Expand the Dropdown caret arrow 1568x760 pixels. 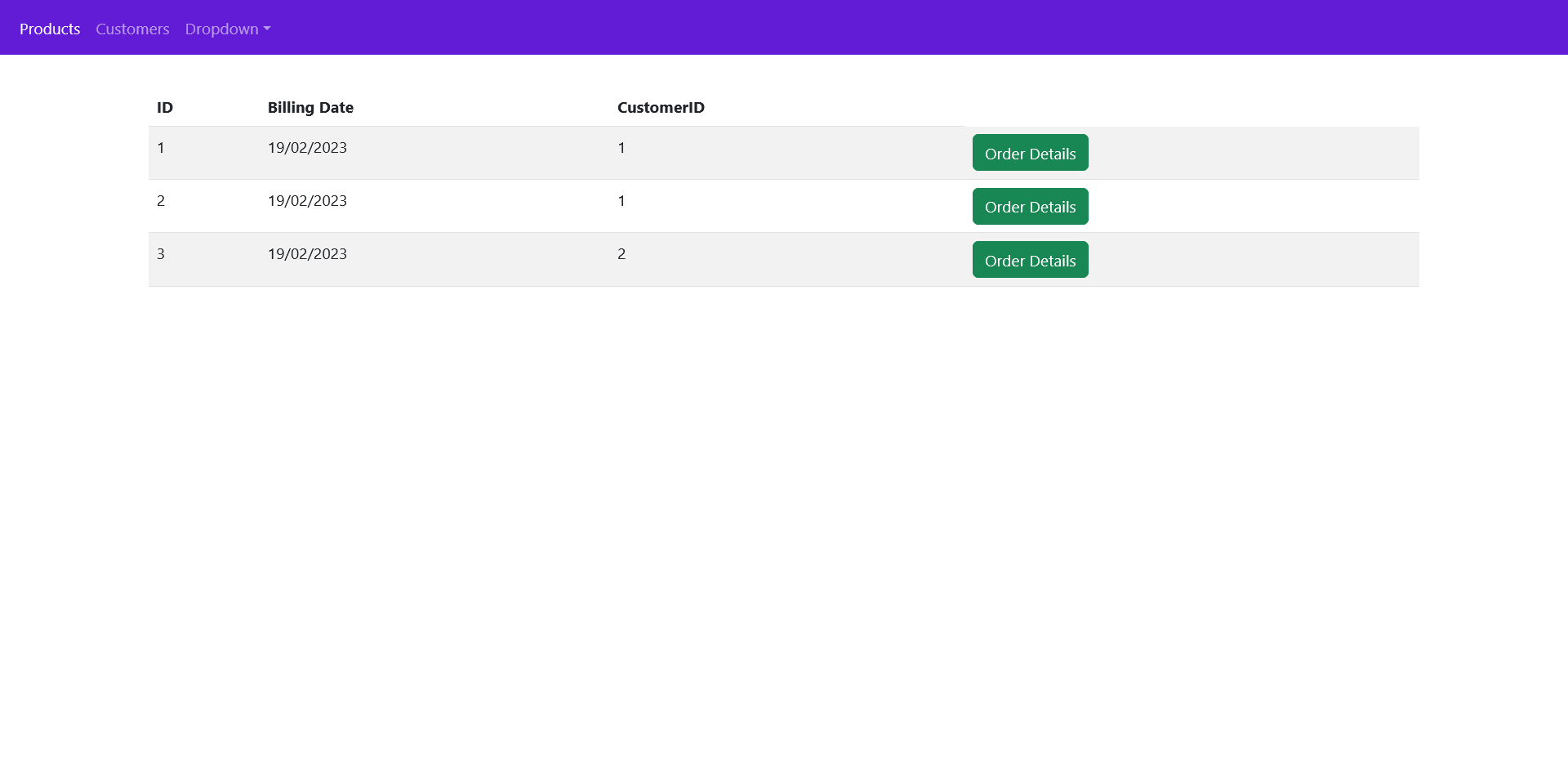267,30
